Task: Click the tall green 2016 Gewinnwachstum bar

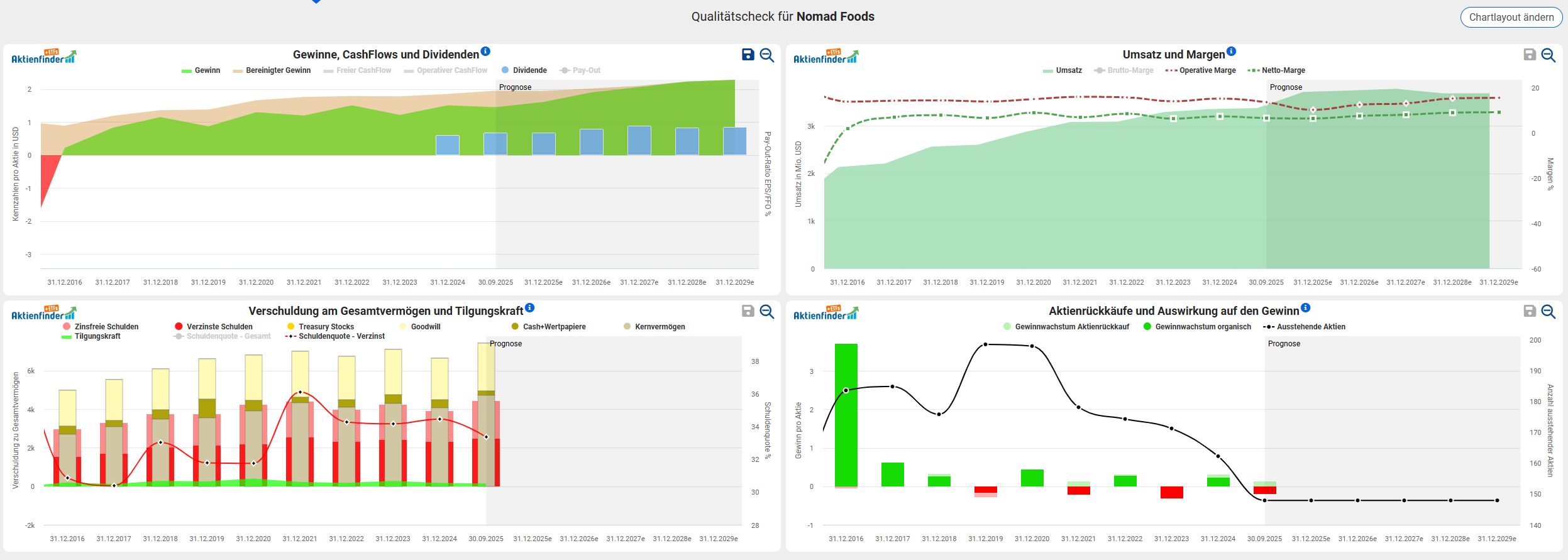Action: coord(846,415)
